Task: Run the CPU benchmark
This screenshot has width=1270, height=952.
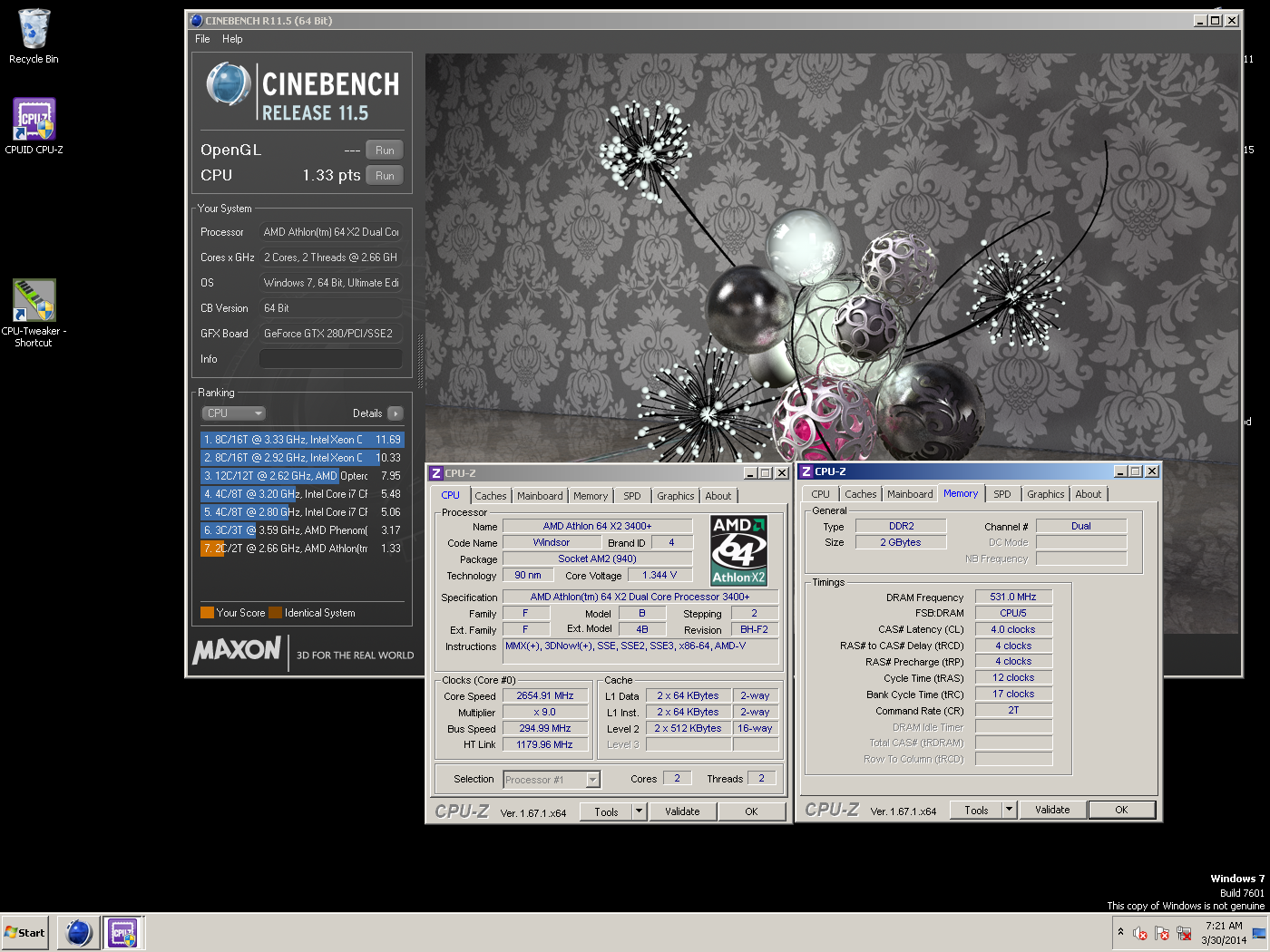Action: pyautogui.click(x=385, y=176)
